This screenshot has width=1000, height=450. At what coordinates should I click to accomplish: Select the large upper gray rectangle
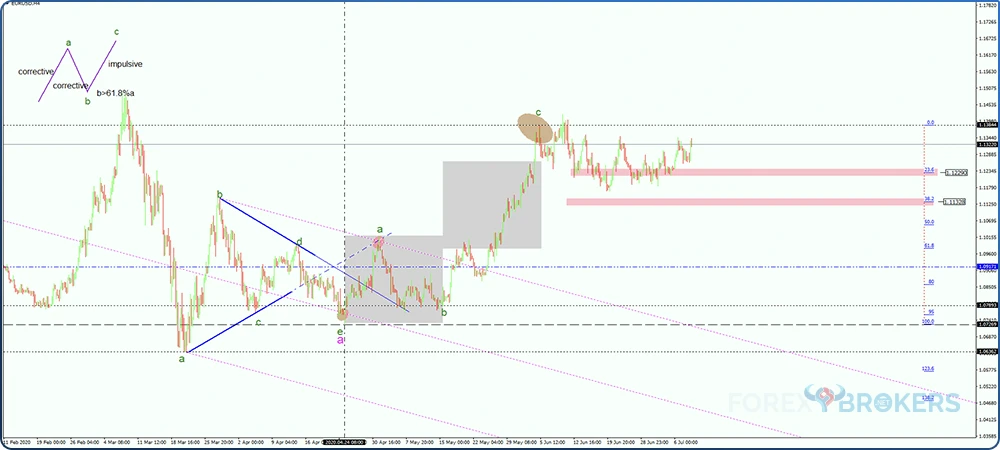point(492,205)
